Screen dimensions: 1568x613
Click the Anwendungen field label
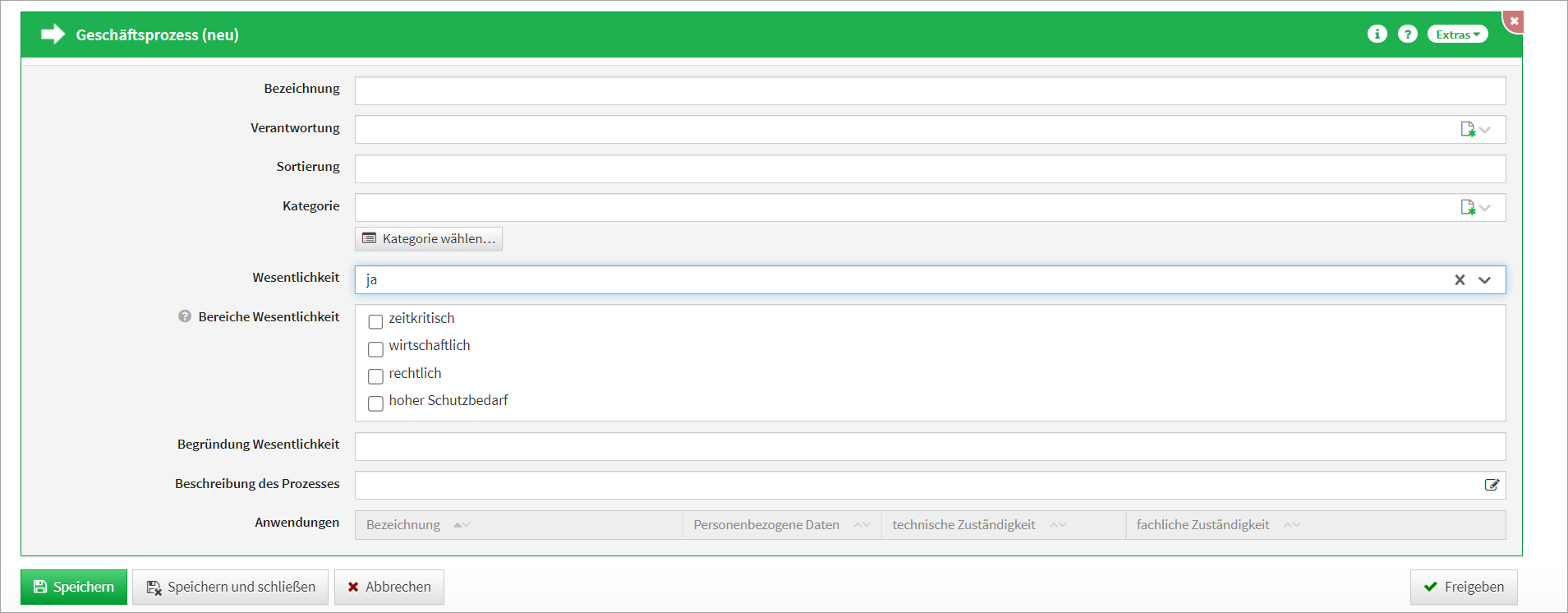point(297,523)
